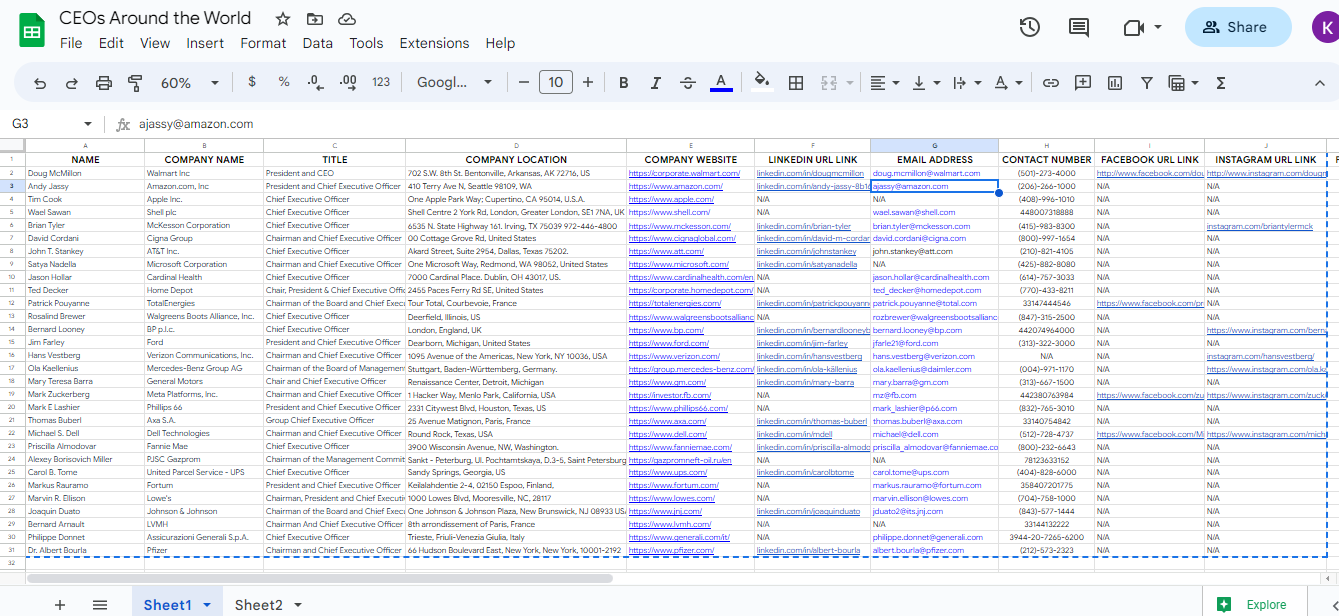1339x616 pixels.
Task: Format as percent
Action: click(284, 82)
